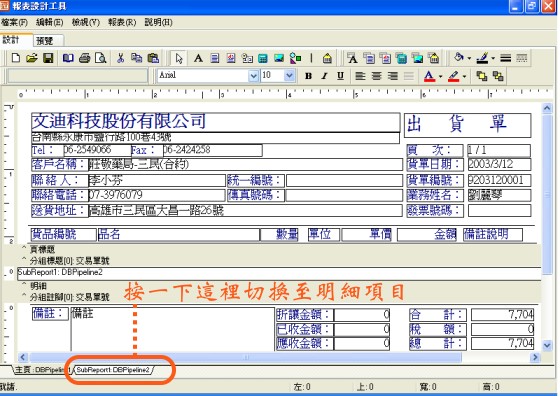Copy selection with the copy icon
This screenshot has width=560, height=396.
(136, 58)
